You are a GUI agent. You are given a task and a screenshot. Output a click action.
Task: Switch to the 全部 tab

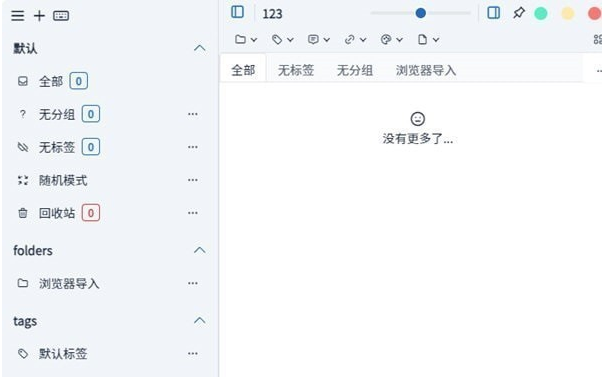click(x=243, y=70)
